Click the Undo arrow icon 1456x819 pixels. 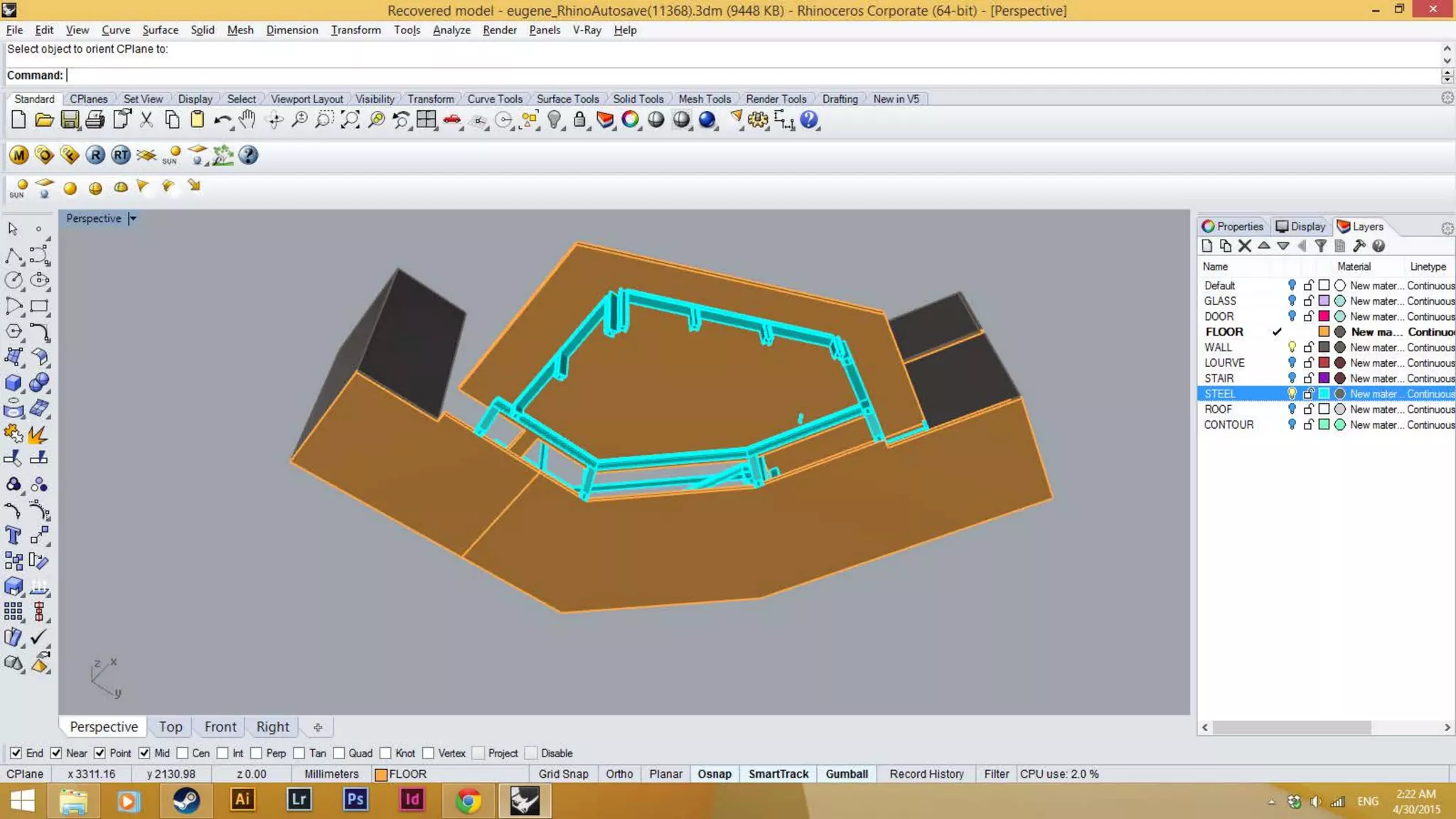[x=222, y=120]
